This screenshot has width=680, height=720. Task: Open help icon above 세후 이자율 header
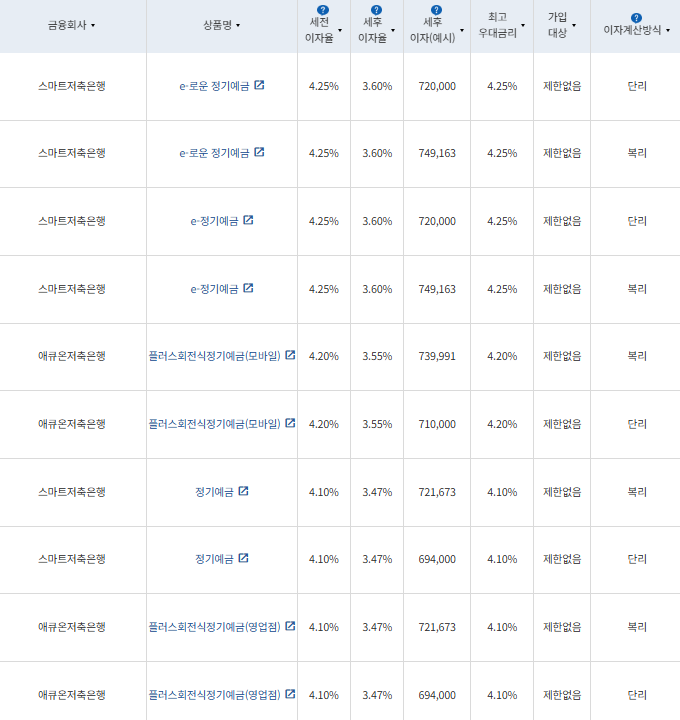376,10
